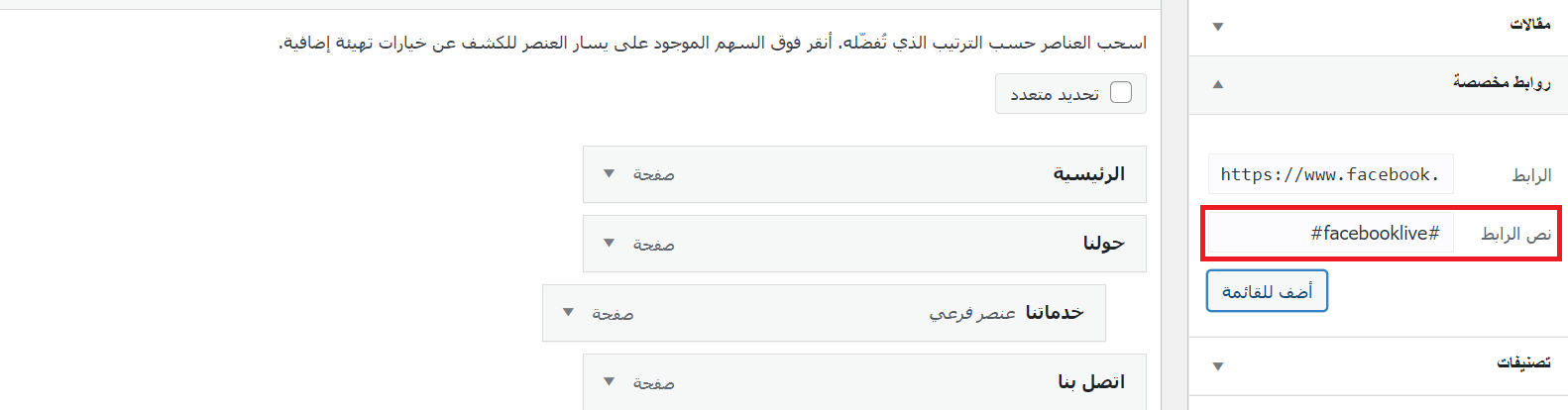
Task: Click the روابط مخصصة section heading
Action: (1502, 82)
